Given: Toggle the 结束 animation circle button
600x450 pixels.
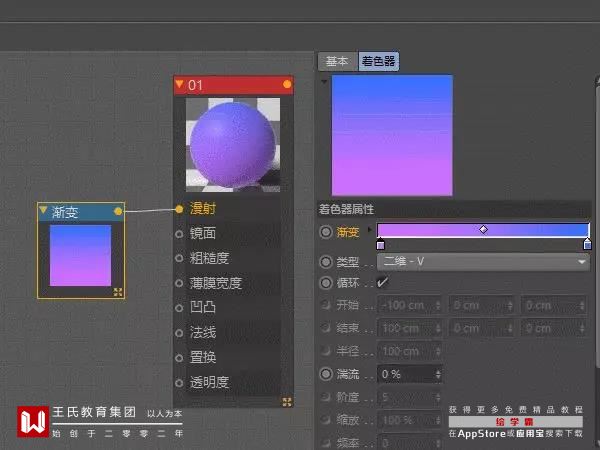Looking at the screenshot, I should [326, 328].
